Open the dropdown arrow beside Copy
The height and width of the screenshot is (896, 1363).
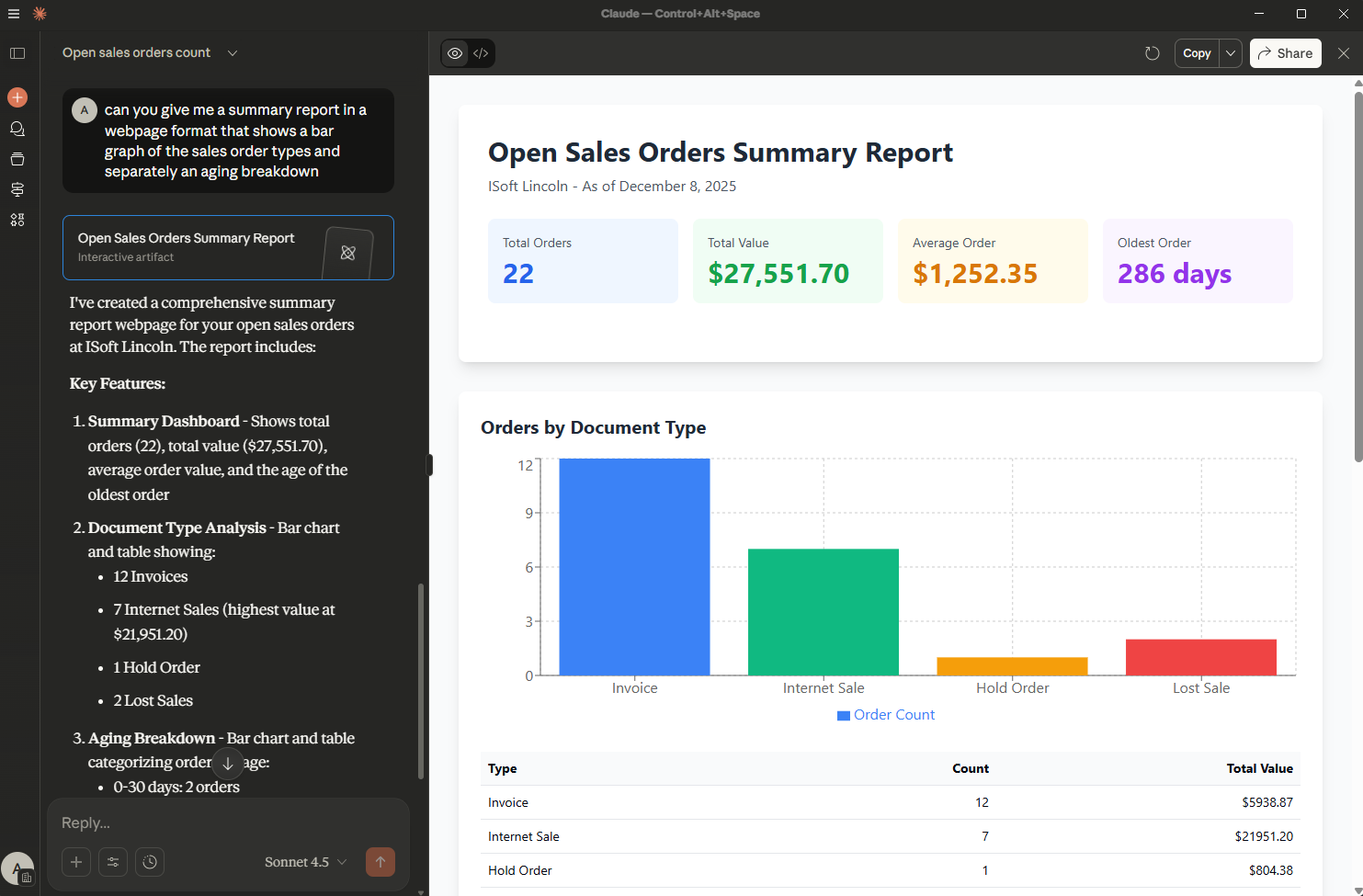click(1231, 53)
